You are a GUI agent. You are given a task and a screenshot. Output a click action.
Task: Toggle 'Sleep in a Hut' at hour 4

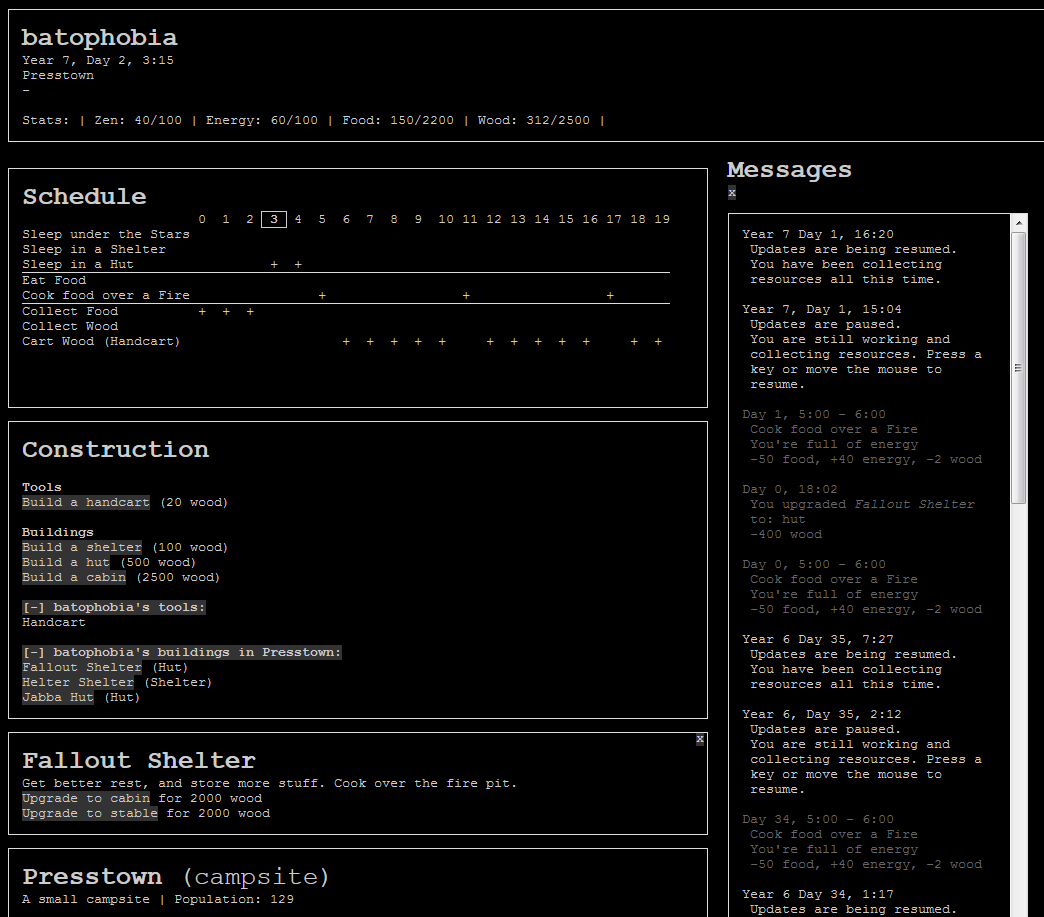(x=297, y=264)
